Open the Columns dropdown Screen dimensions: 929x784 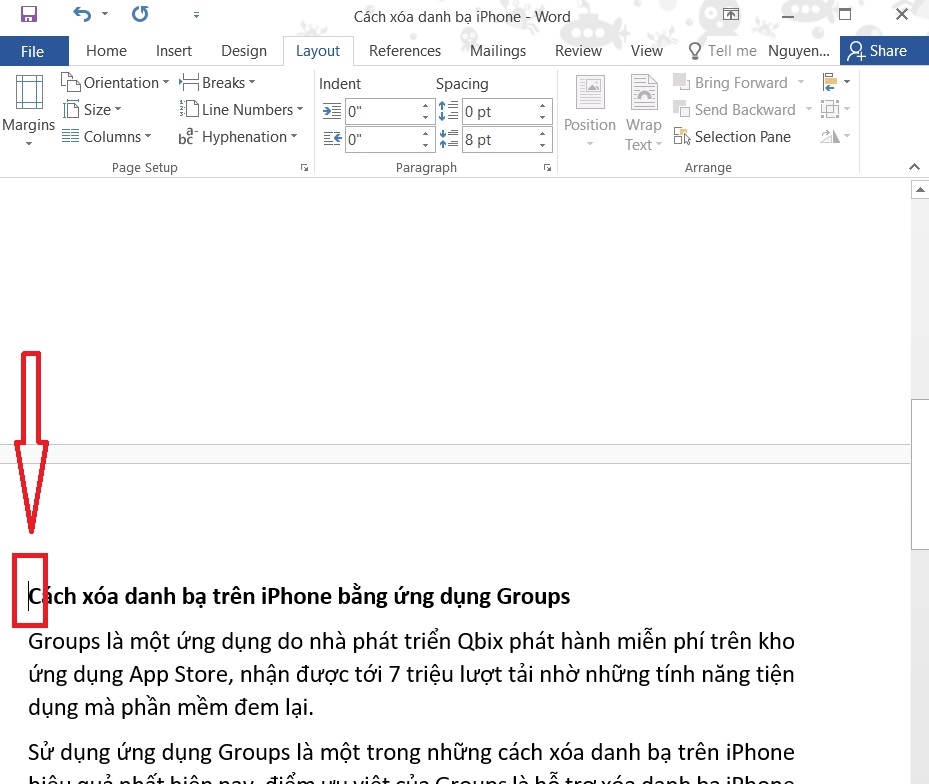[107, 137]
